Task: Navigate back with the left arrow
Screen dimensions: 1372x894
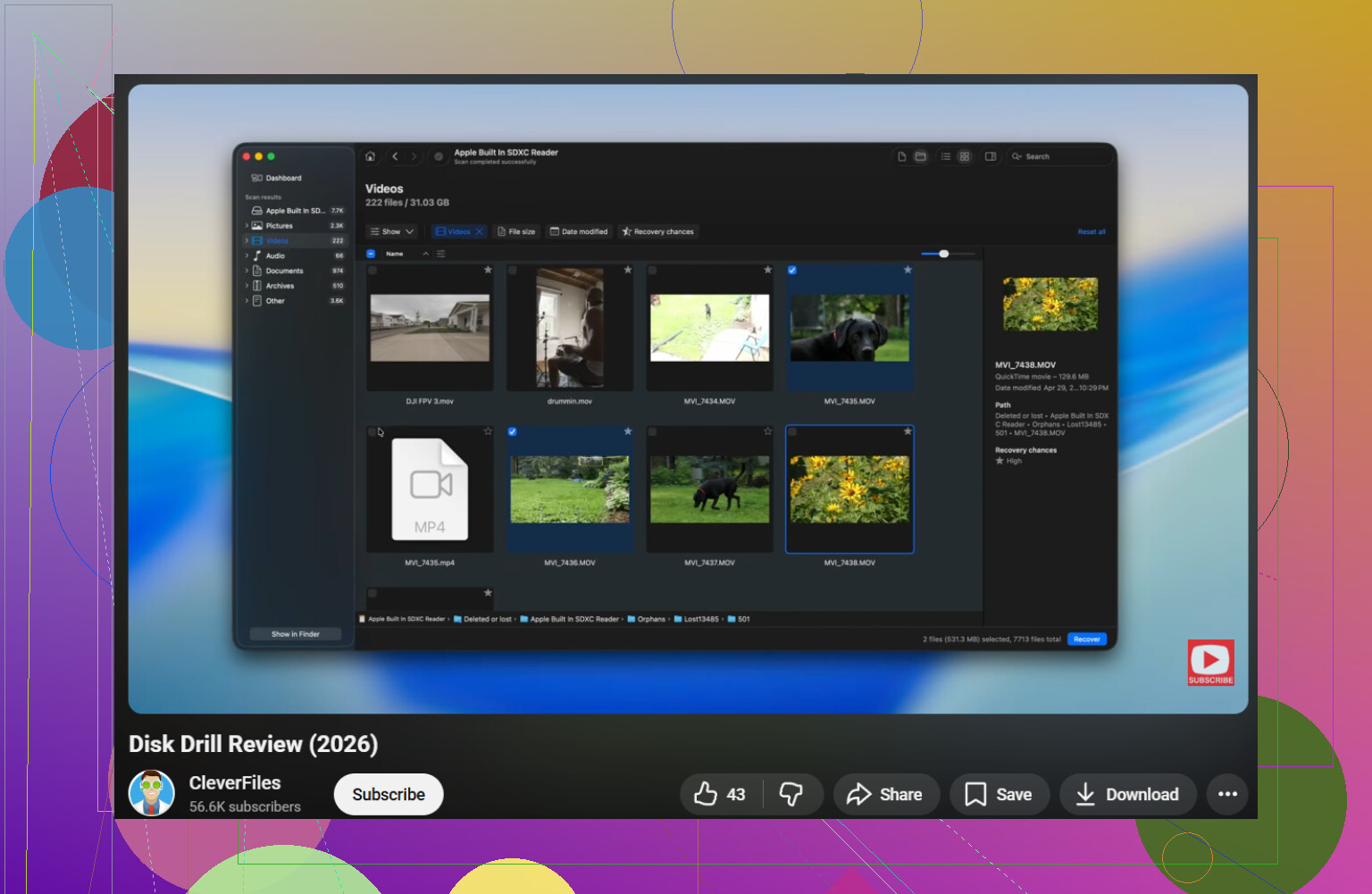Action: pyautogui.click(x=395, y=156)
